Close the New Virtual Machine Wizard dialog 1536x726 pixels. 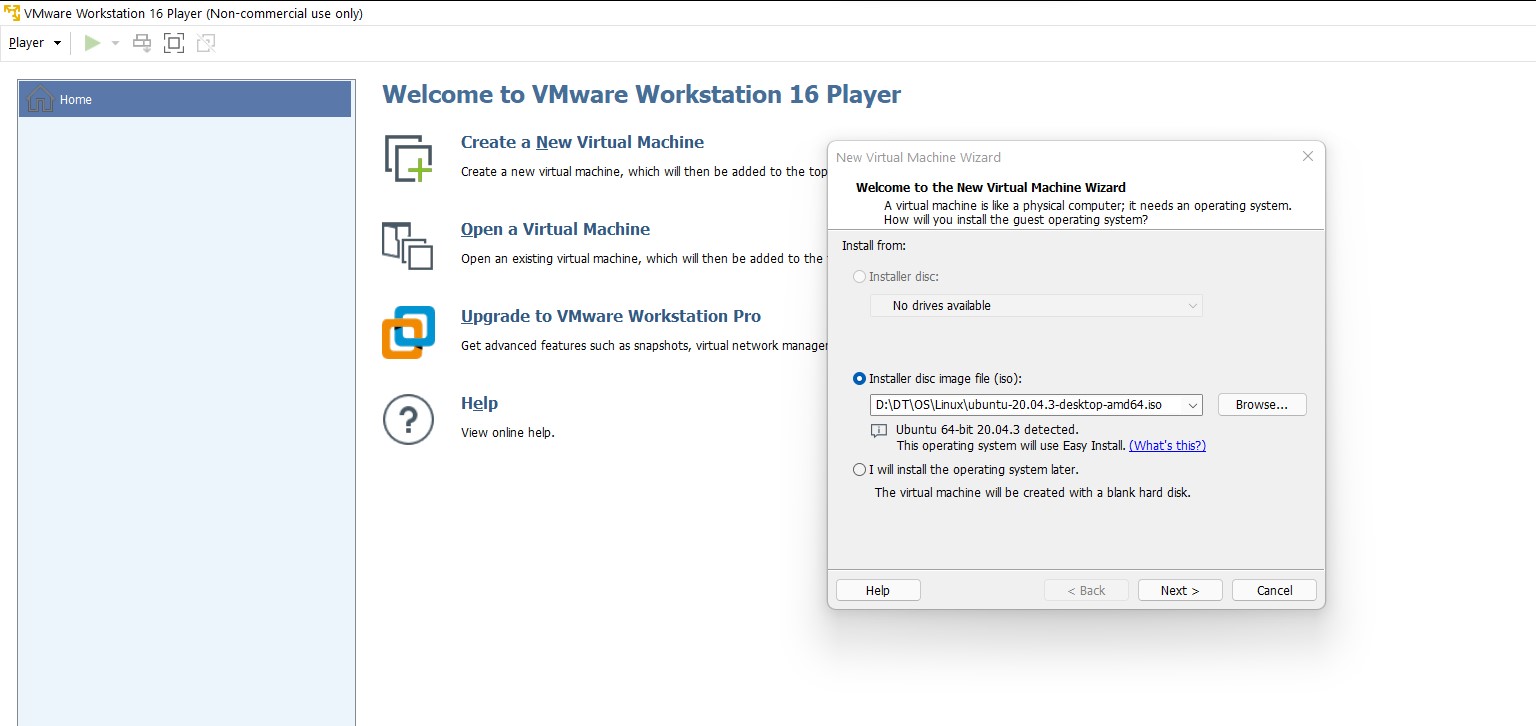tap(1307, 157)
